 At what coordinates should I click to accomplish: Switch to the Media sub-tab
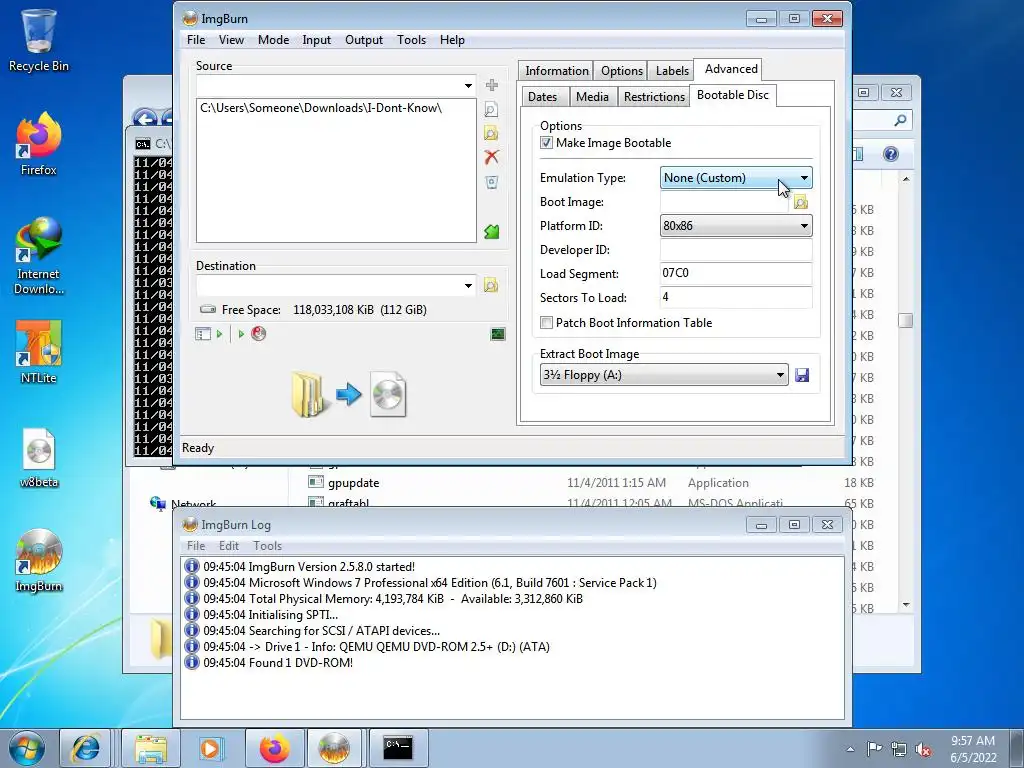point(592,97)
